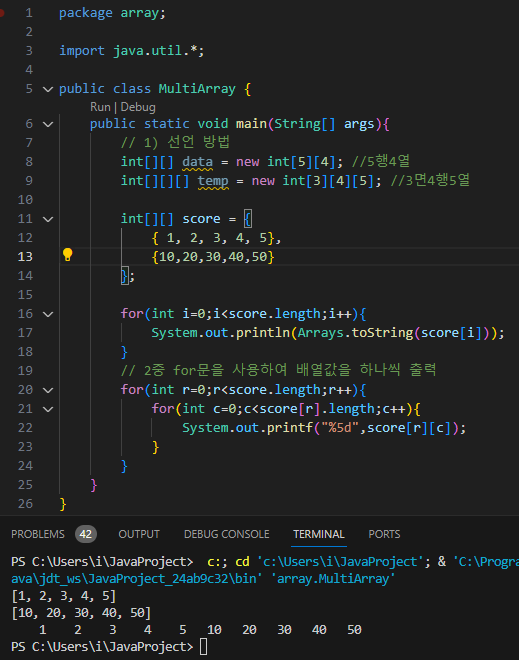519x660 pixels.
Task: Click terminal output '[10, 20, 30, 40, 50]'
Action: (x=81, y=613)
